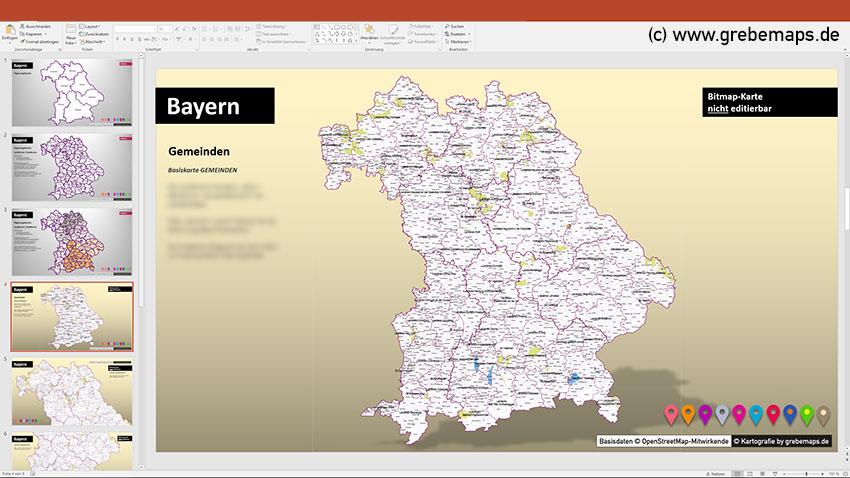Click the Neue Folie icon
850x478 pixels.
70,30
